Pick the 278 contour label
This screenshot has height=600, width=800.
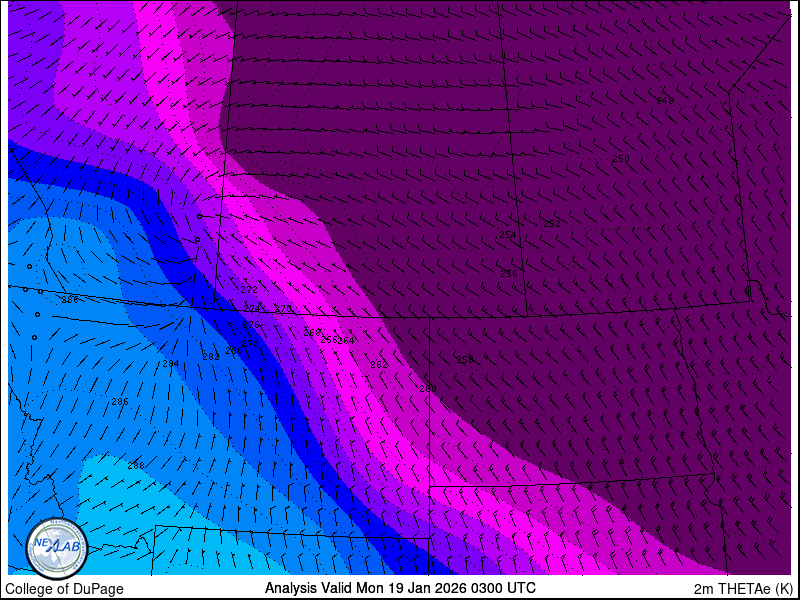pos(250,344)
